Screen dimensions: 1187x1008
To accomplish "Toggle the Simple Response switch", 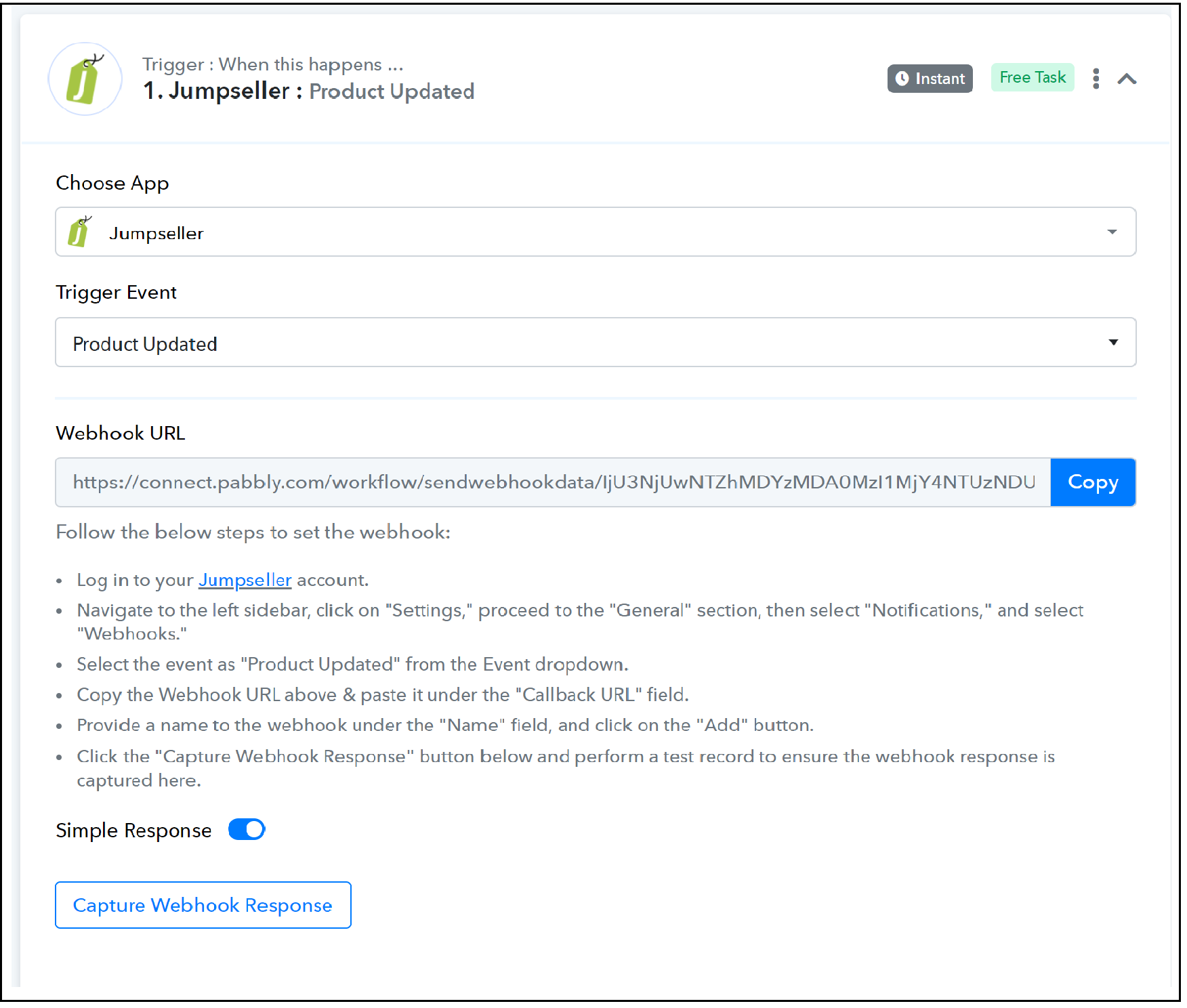I will 247,829.
